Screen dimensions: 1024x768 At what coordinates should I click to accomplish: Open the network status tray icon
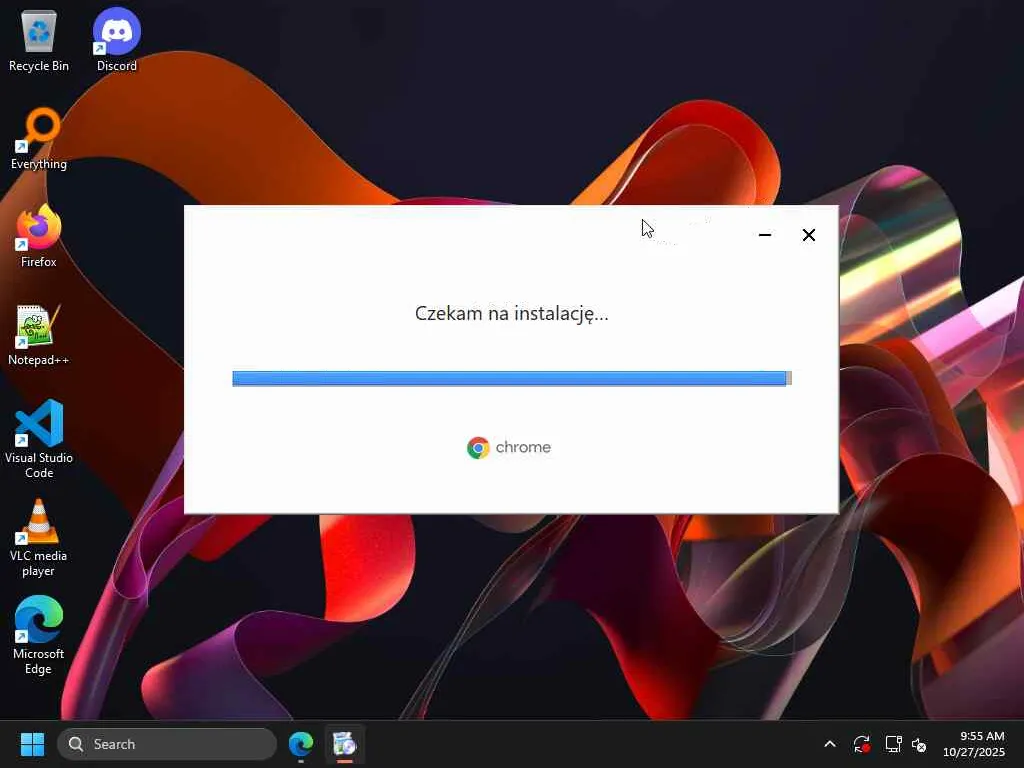893,744
